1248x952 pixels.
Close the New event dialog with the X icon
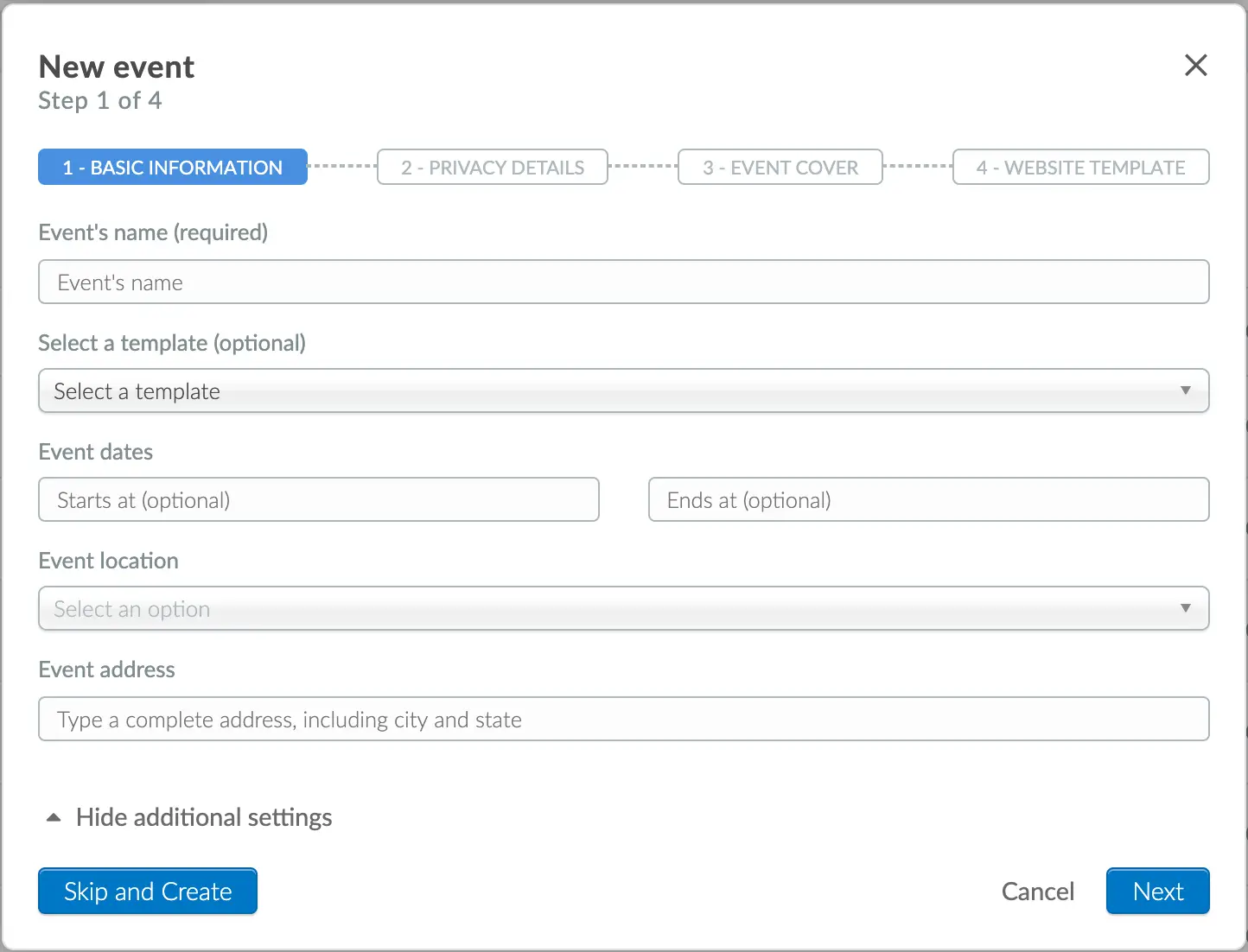[x=1195, y=65]
